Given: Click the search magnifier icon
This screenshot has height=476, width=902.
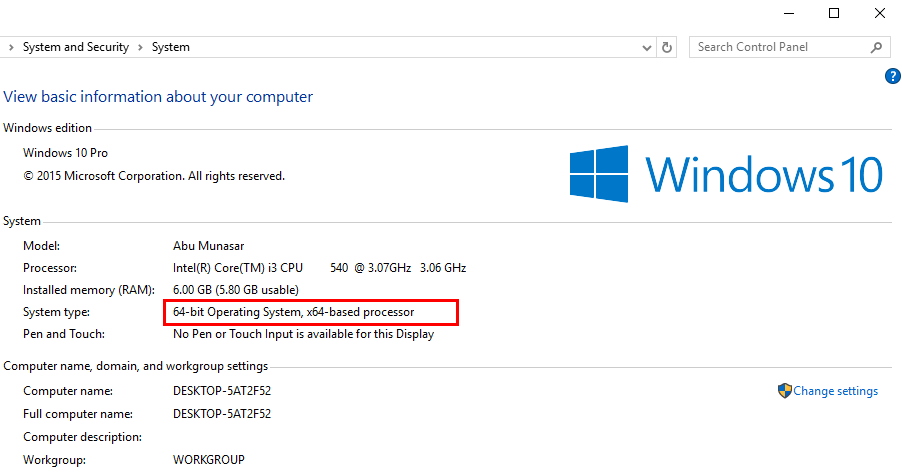Looking at the screenshot, I should [876, 47].
